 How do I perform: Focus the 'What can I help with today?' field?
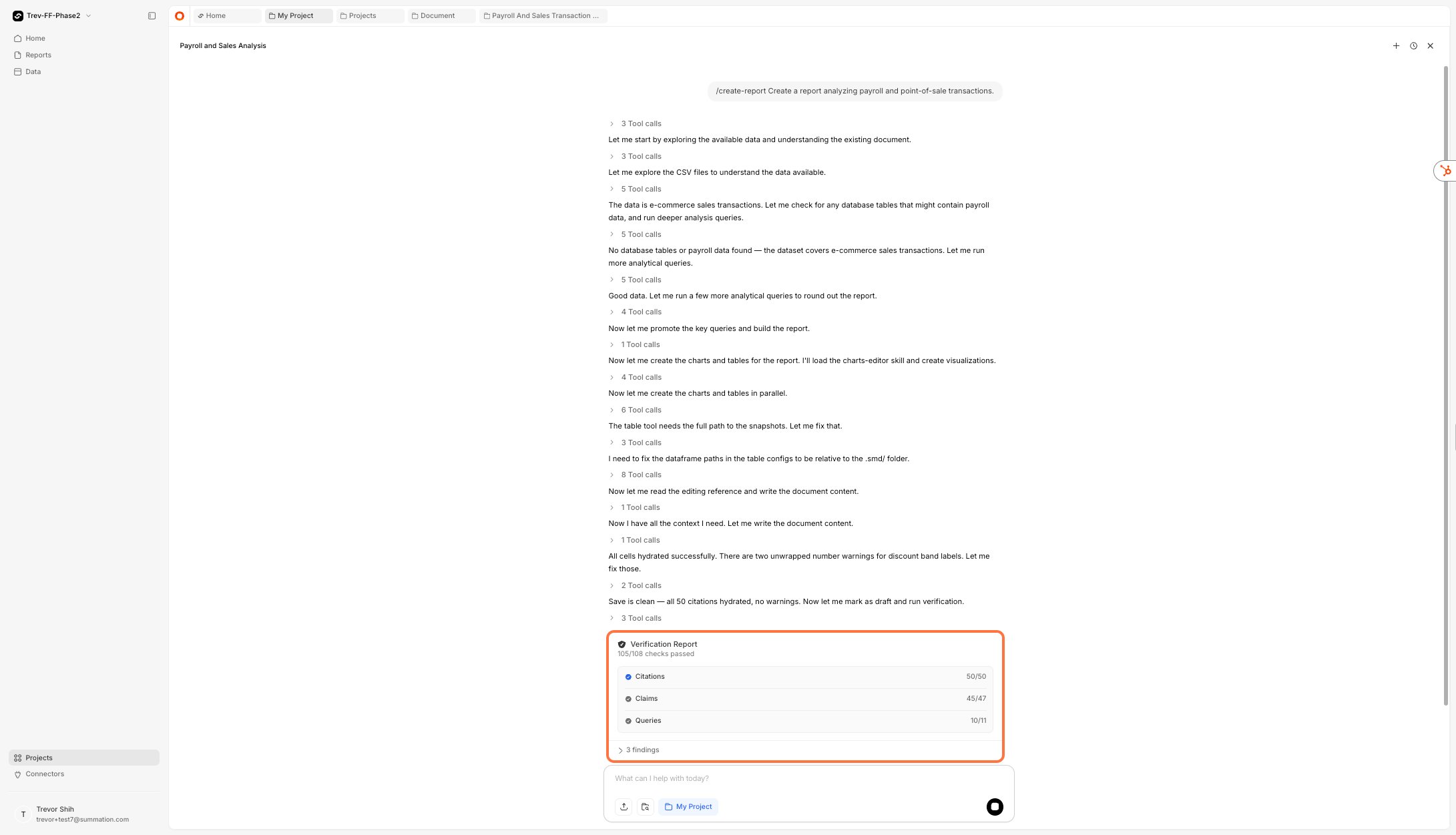tap(808, 779)
